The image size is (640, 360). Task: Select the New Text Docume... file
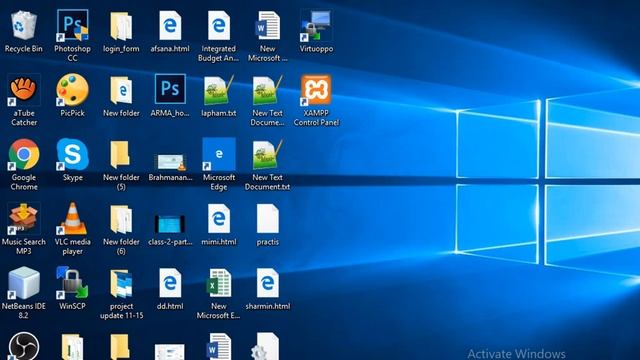[268, 90]
